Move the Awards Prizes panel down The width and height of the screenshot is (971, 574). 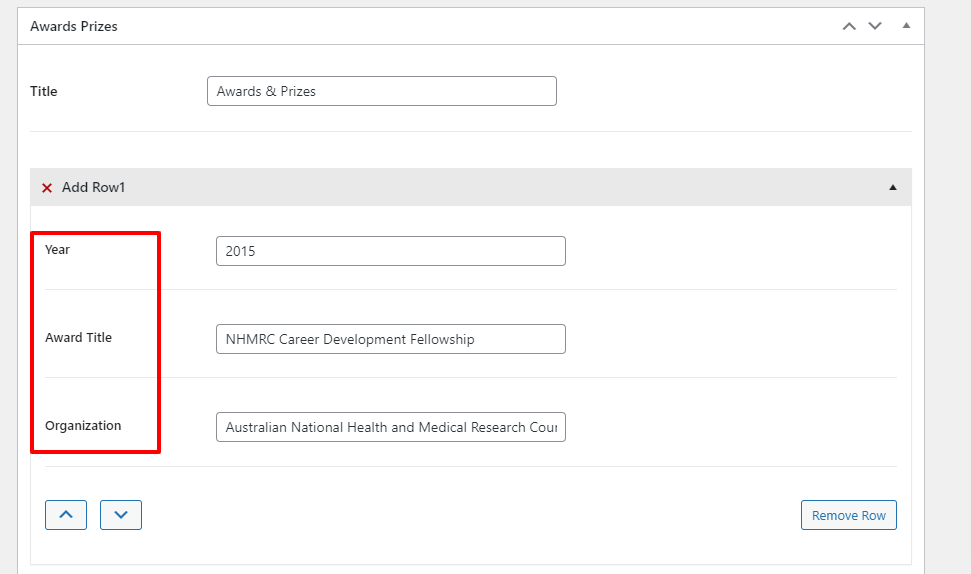click(875, 26)
